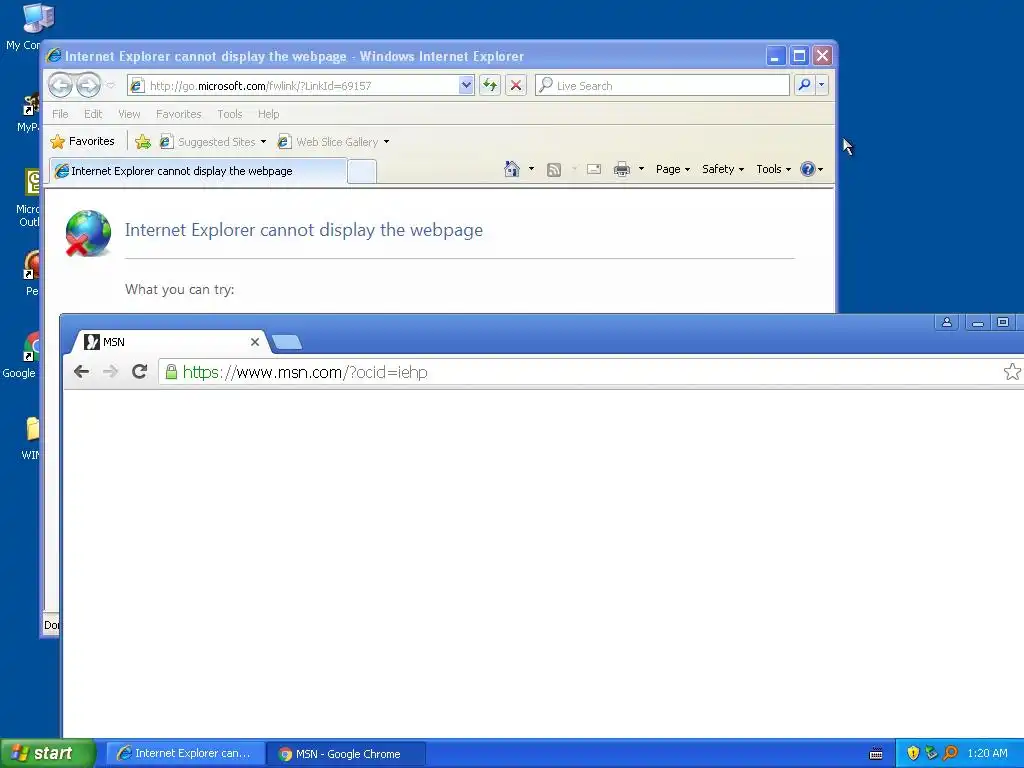This screenshot has width=1024, height=768.
Task: Click the Live Search magnifier button
Action: 805,85
